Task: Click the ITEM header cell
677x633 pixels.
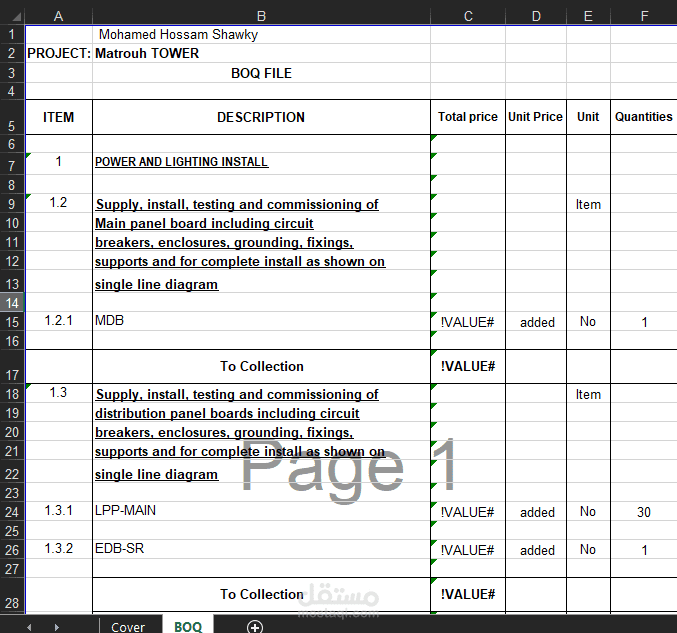Action: [x=59, y=117]
